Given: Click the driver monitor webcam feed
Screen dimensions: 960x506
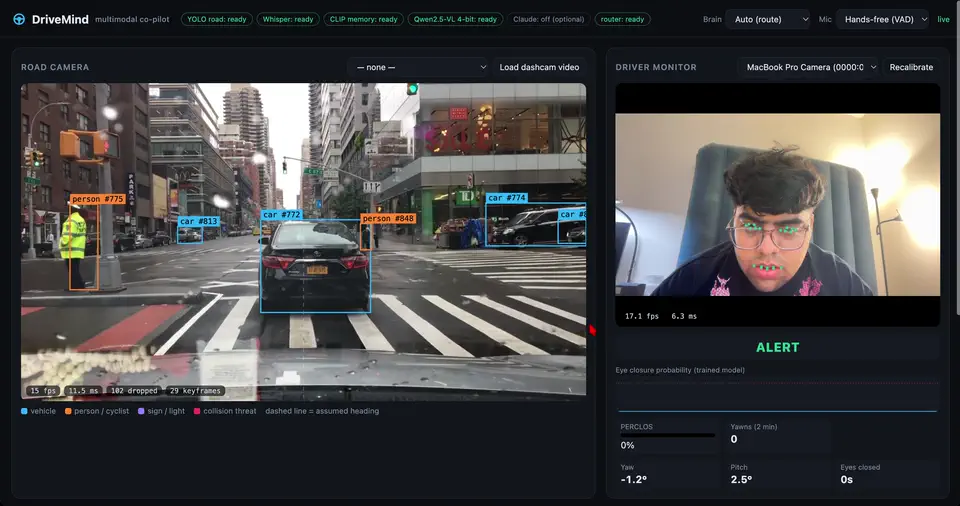Looking at the screenshot, I should [x=778, y=205].
